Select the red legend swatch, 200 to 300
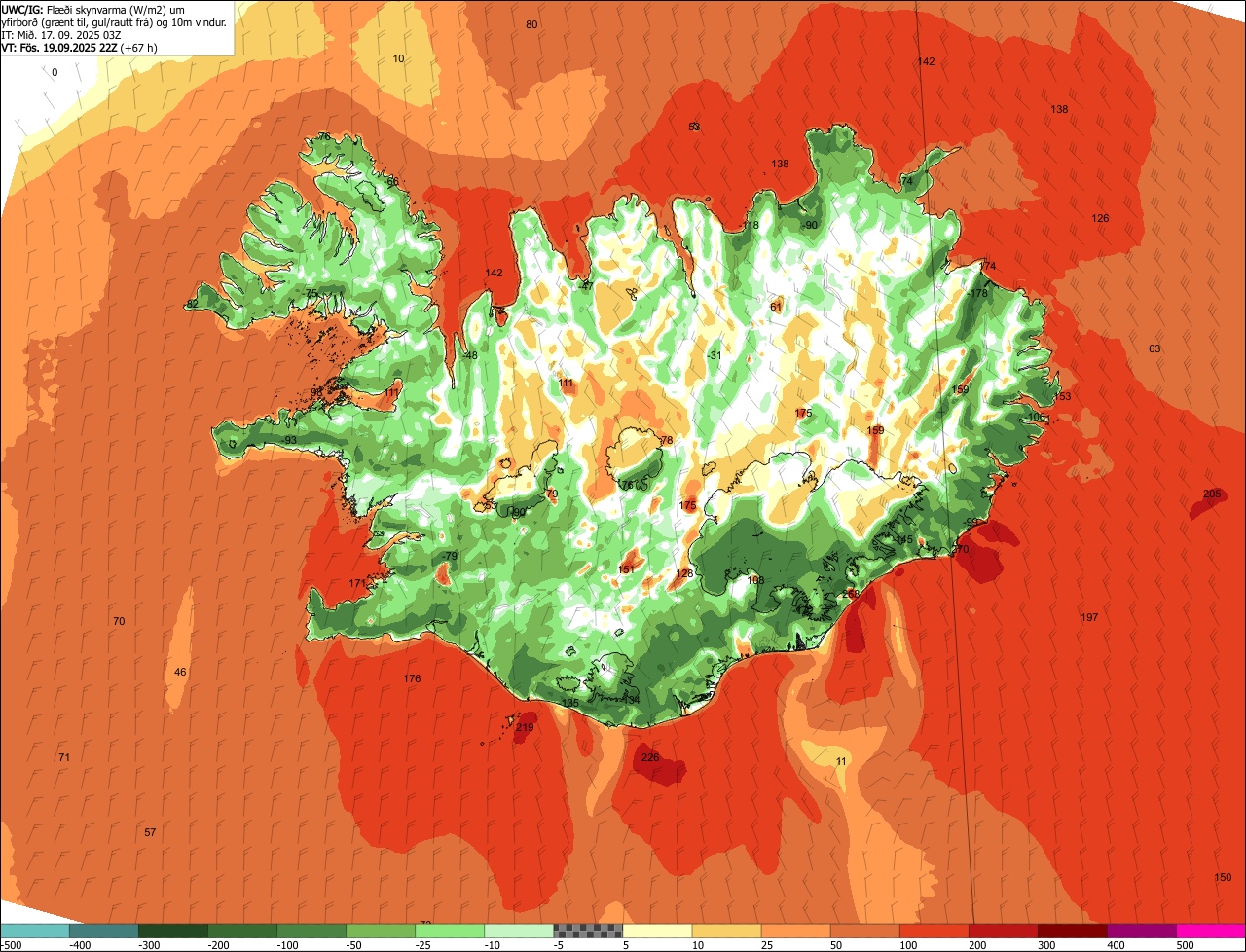 tap(1003, 931)
